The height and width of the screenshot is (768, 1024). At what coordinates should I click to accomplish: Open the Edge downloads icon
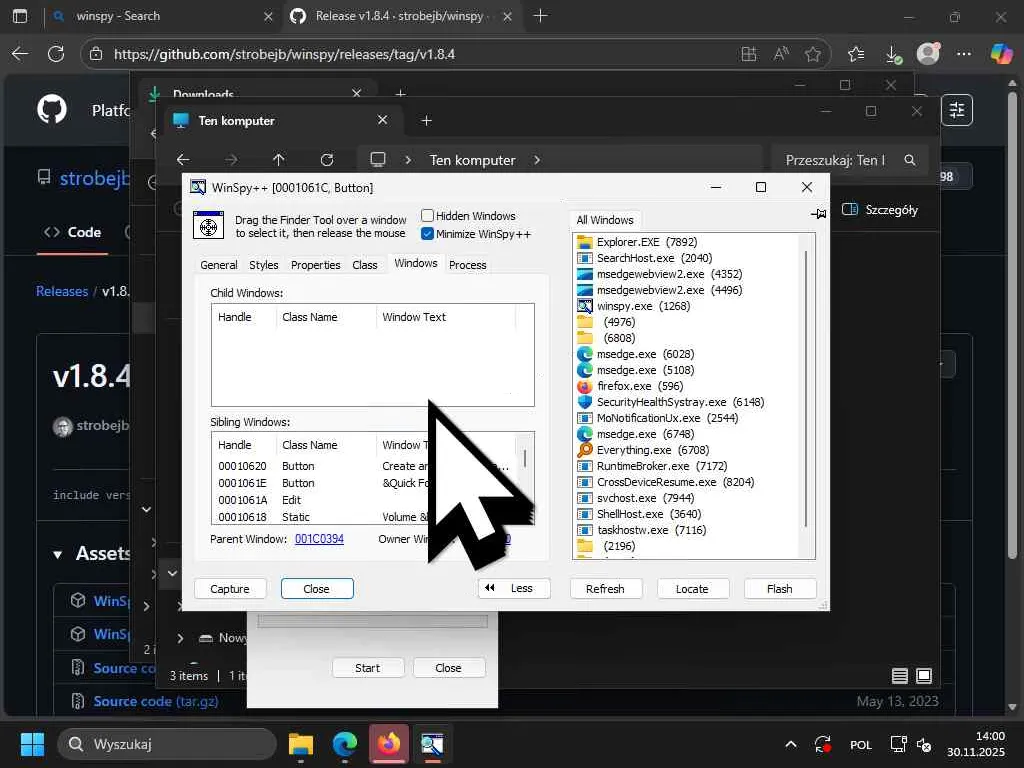[x=893, y=54]
